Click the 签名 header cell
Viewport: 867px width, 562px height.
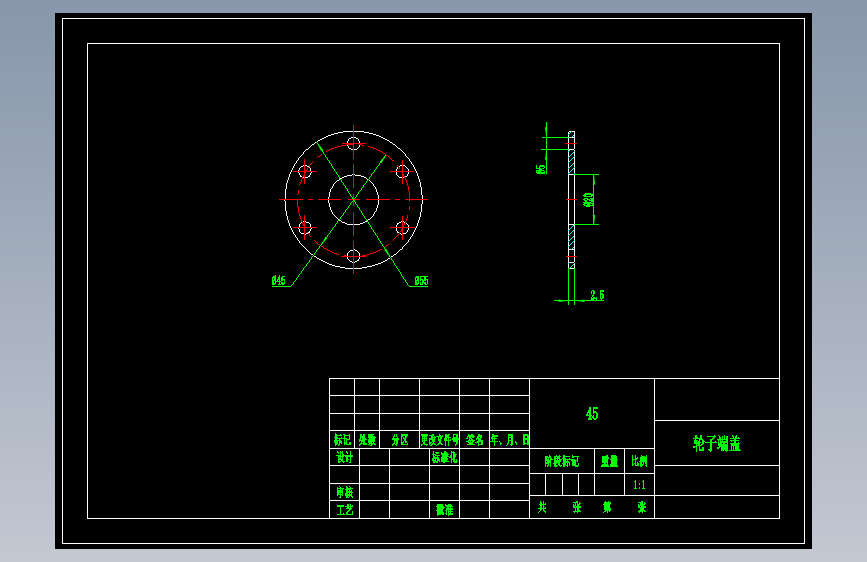coord(474,440)
